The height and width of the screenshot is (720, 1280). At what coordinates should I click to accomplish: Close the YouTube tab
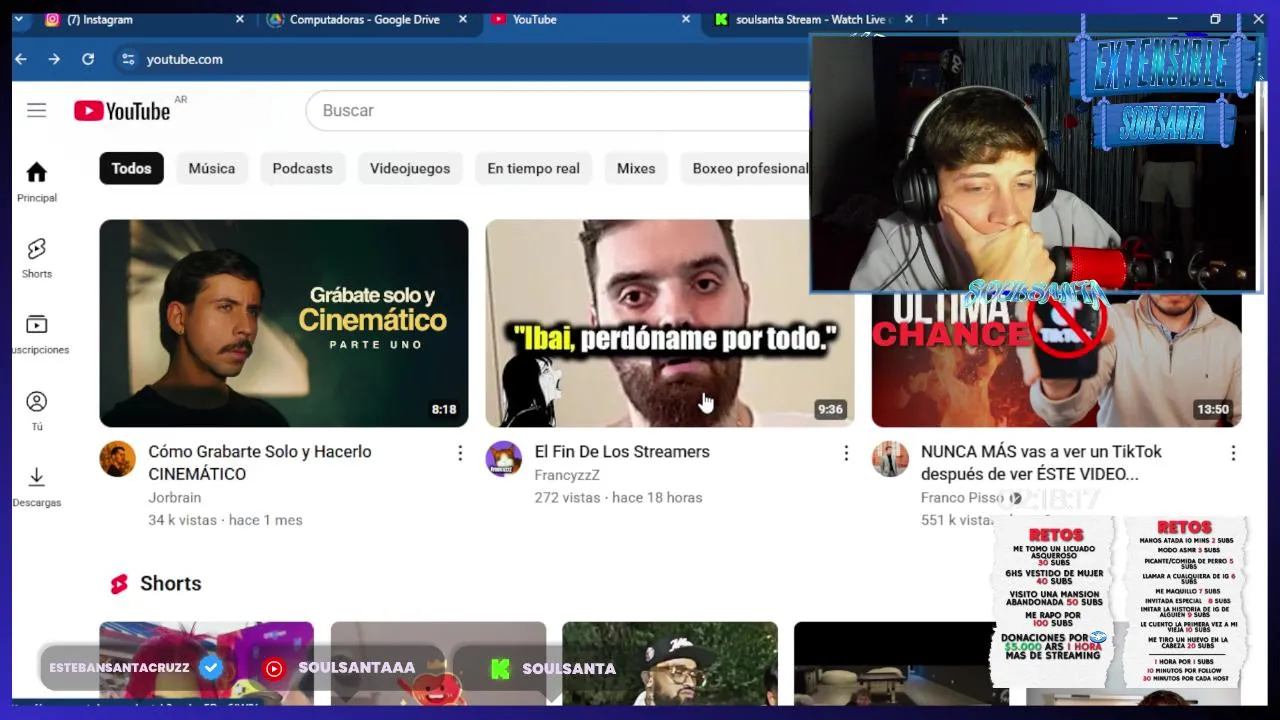click(686, 19)
